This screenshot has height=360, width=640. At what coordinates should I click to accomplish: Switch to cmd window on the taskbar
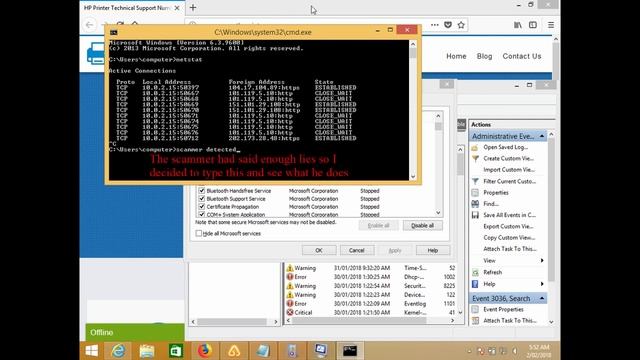click(350, 351)
